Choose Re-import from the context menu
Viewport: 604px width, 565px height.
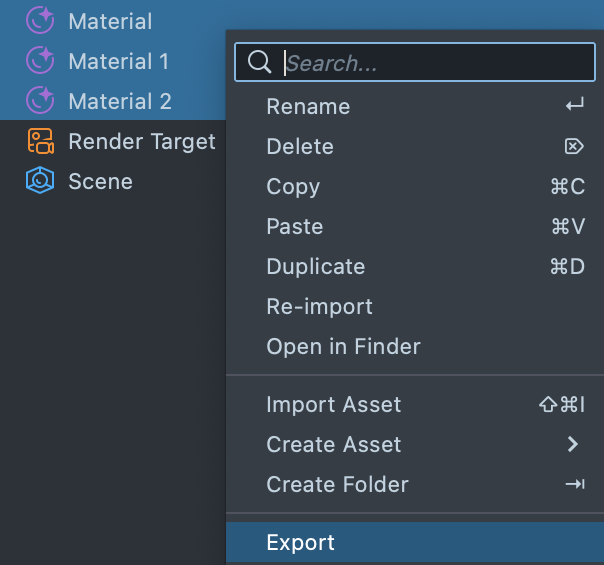point(319,306)
